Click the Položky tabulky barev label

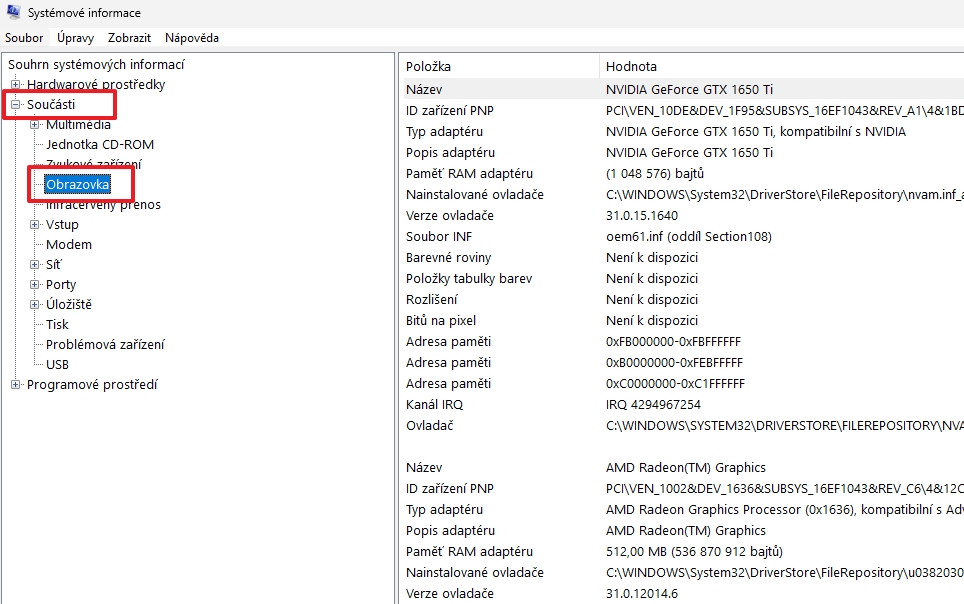click(469, 279)
